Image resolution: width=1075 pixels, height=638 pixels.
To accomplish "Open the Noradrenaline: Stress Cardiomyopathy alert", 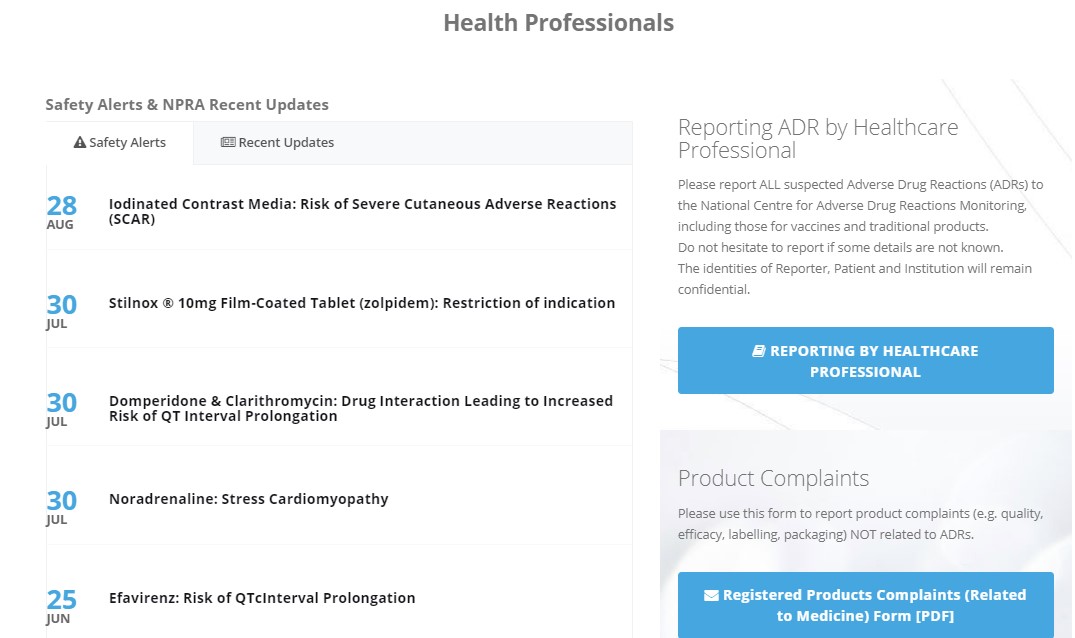I will [x=248, y=499].
